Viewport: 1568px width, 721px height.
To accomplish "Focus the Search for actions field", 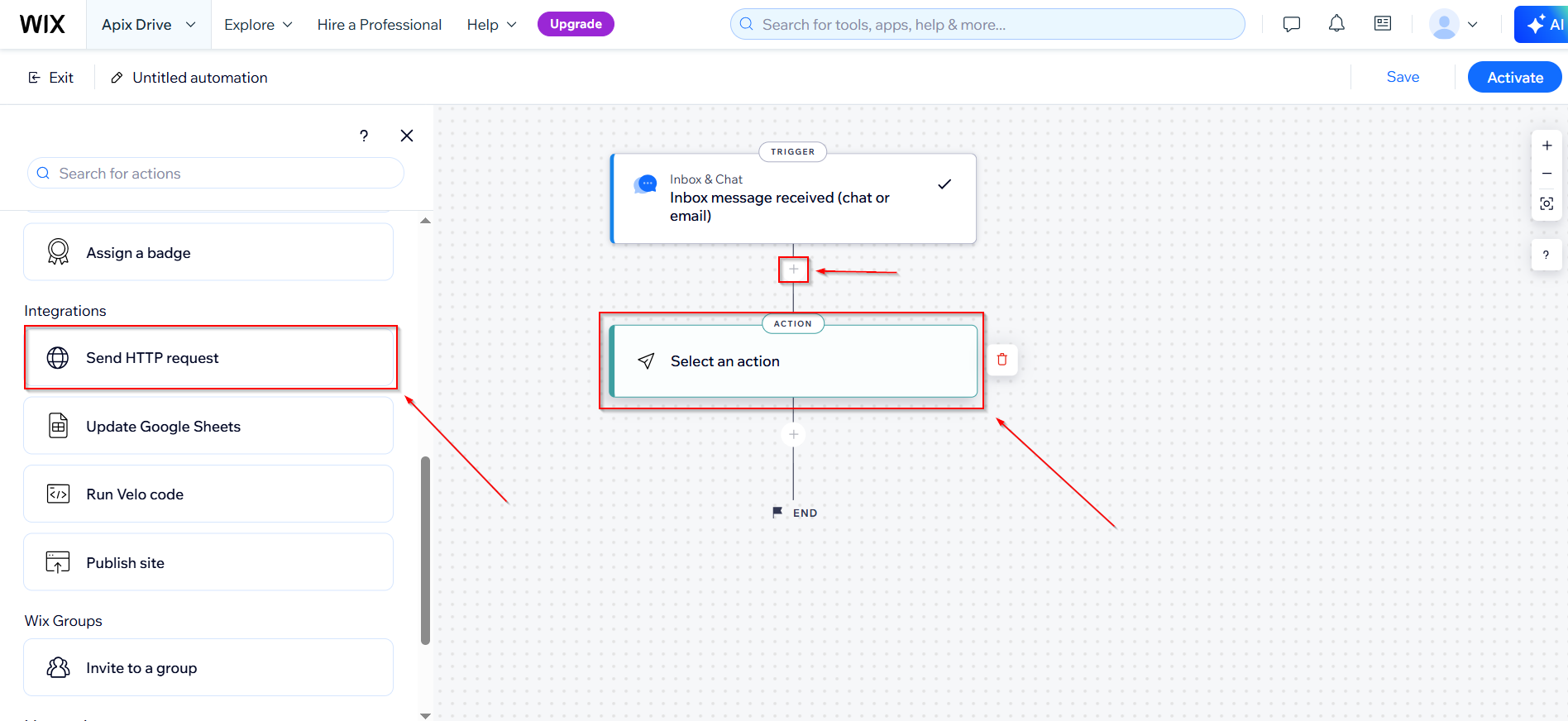I will click(216, 174).
